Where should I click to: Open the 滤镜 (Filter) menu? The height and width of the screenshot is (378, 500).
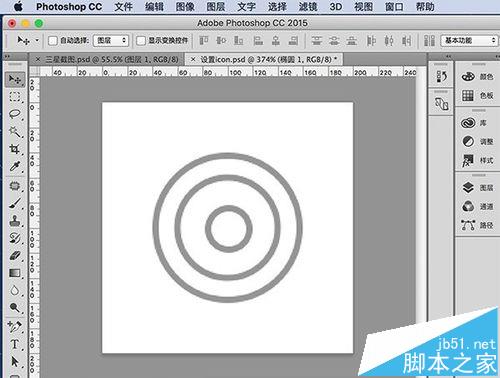308,7
